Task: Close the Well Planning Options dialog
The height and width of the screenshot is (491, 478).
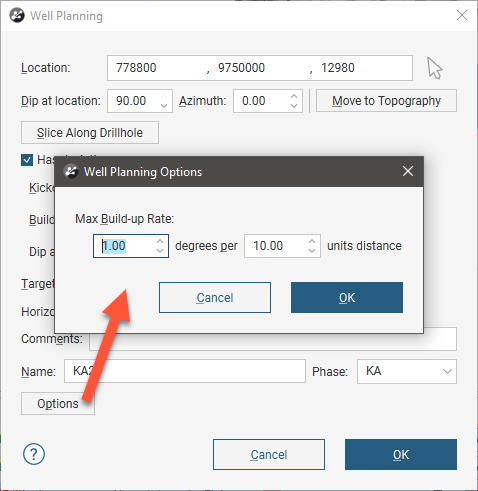Action: click(x=408, y=171)
